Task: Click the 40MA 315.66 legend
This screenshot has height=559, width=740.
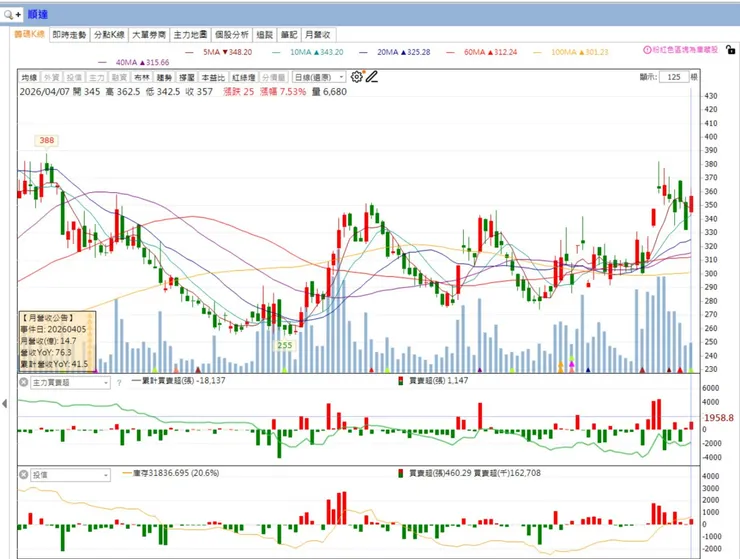Action: [134, 62]
